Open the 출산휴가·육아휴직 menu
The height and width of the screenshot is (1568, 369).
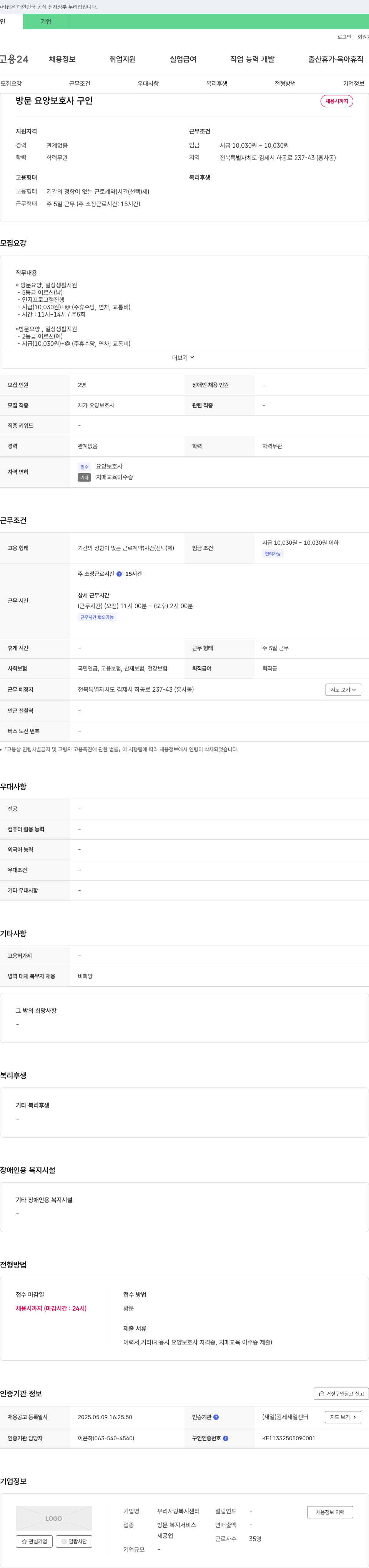click(x=336, y=59)
